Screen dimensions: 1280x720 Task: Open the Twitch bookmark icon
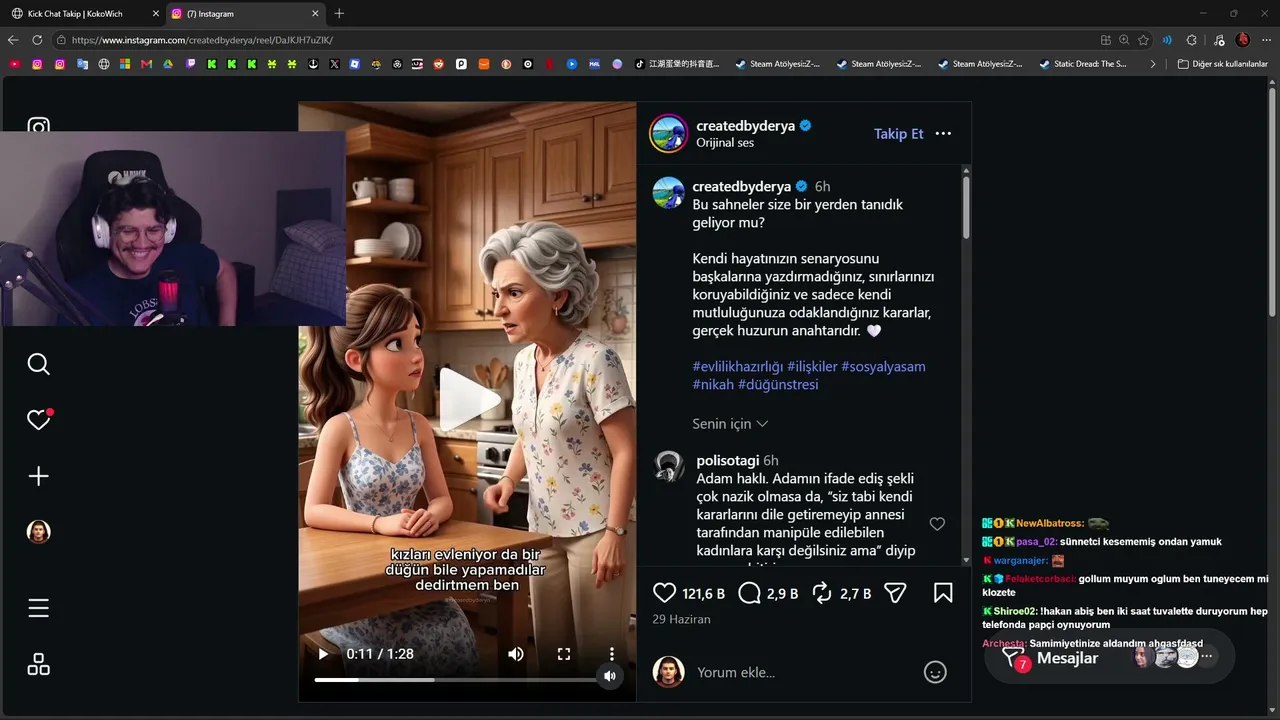point(190,64)
